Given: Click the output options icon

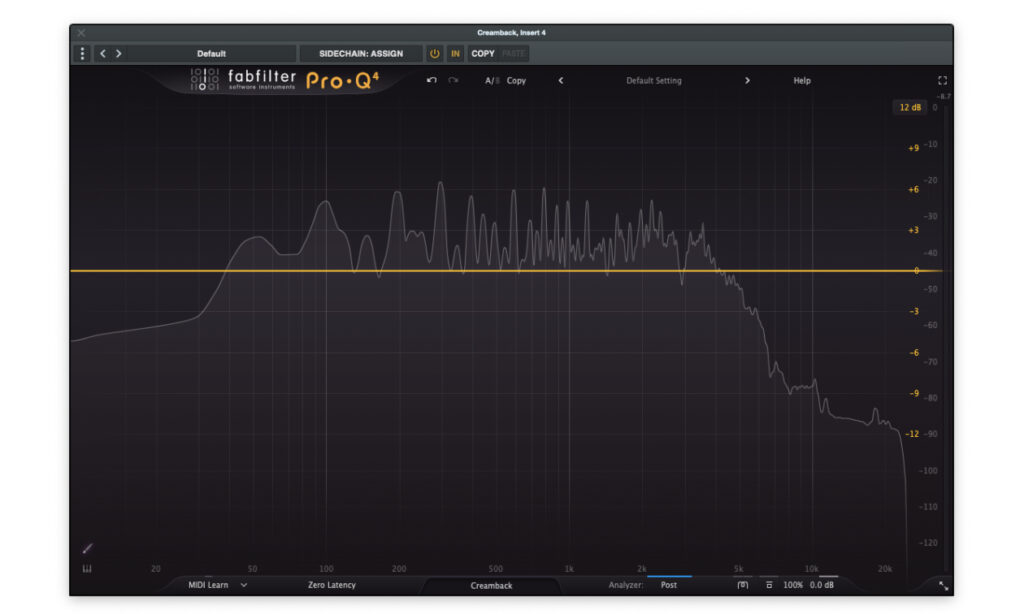Looking at the screenshot, I should [x=769, y=585].
